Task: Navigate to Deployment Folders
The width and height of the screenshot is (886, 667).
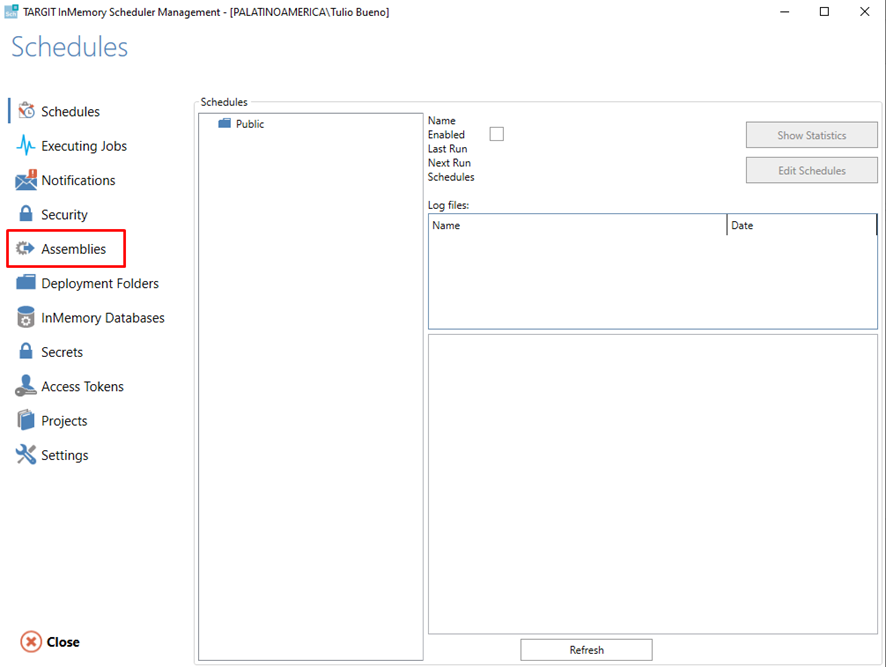Action: tap(100, 283)
